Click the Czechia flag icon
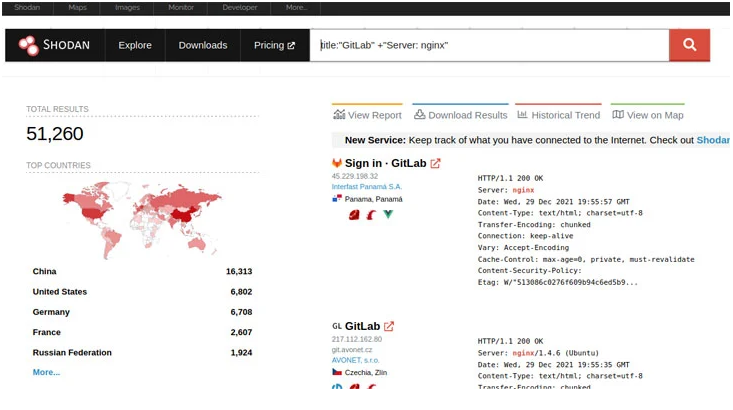 point(337,372)
